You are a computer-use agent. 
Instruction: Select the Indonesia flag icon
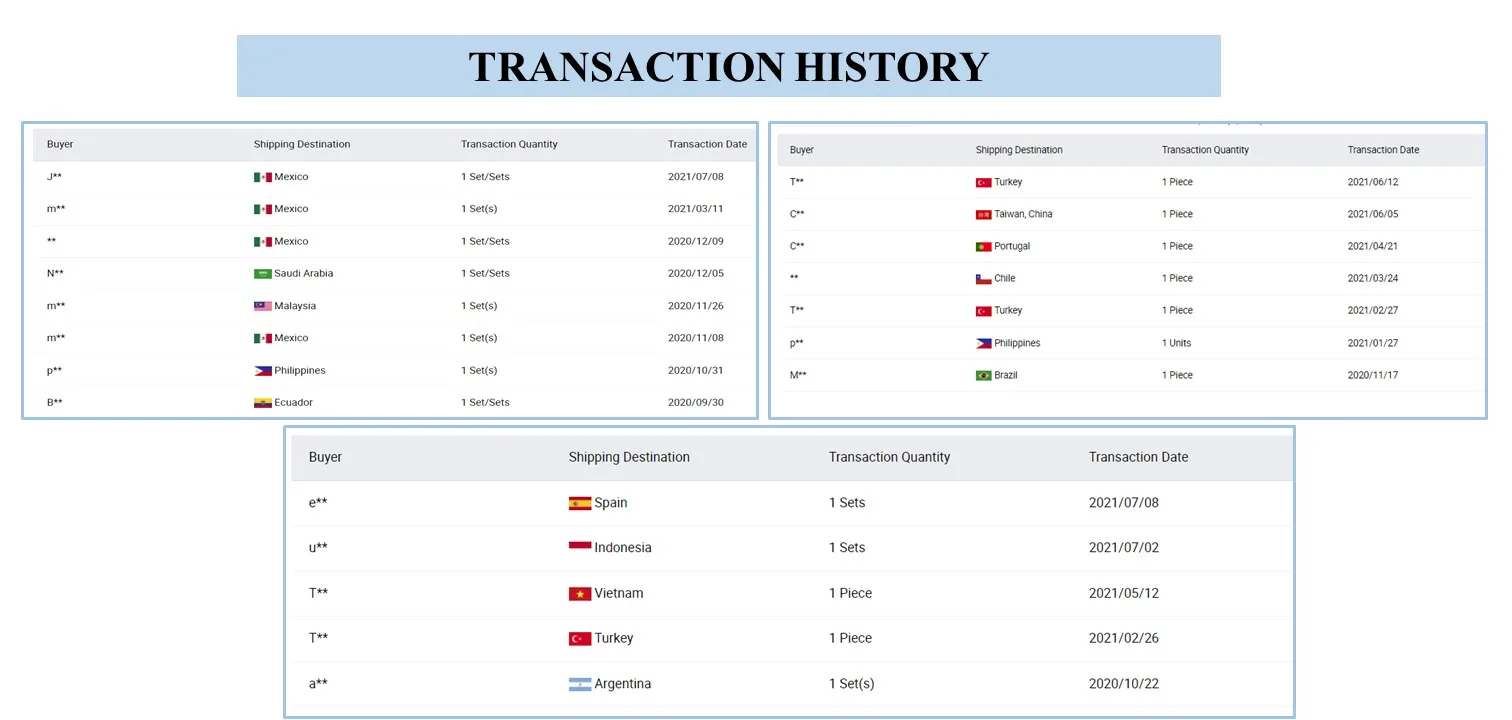point(580,547)
